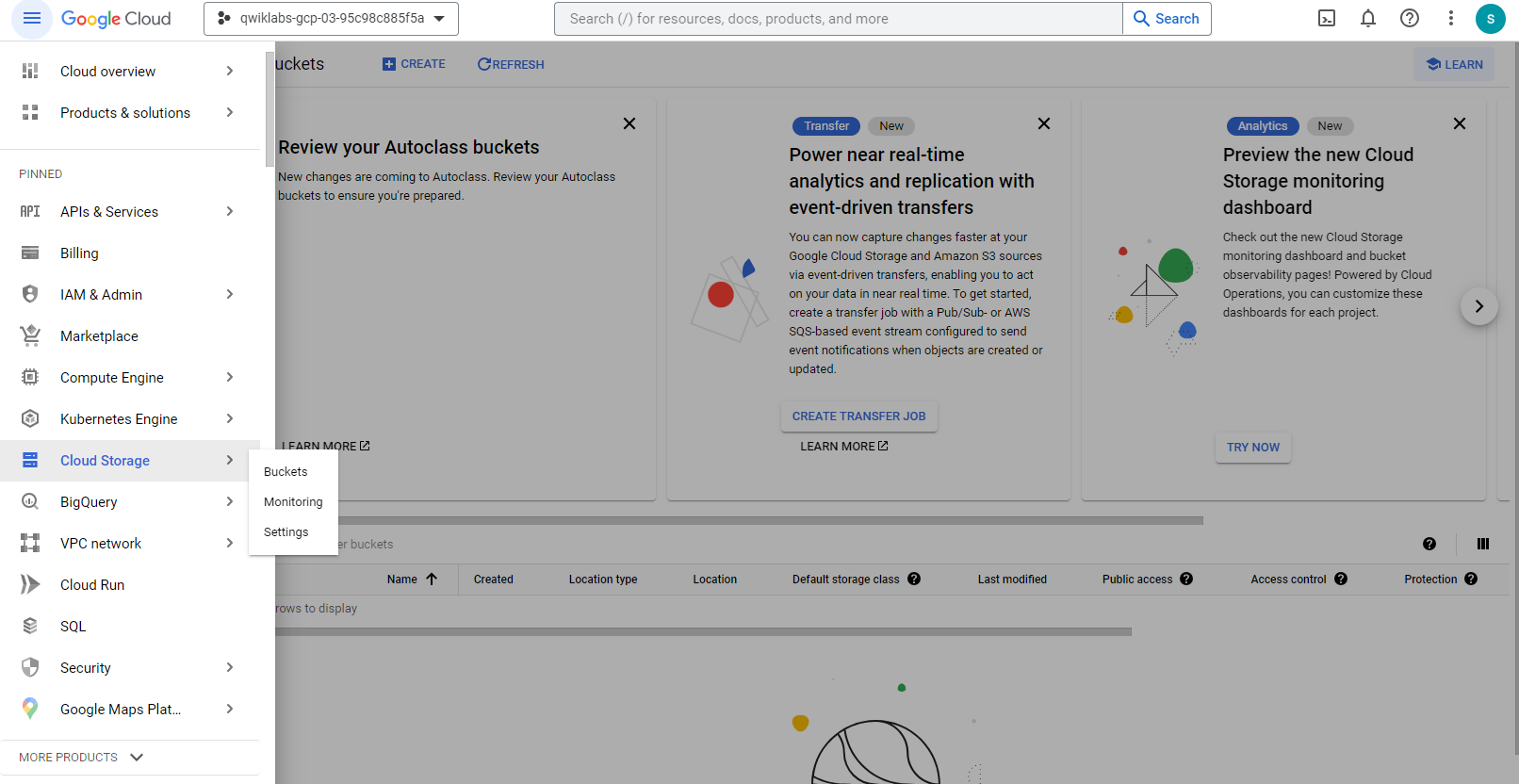Open the three-dot settings and utilities menu
The image size is (1519, 784).
tap(1451, 19)
